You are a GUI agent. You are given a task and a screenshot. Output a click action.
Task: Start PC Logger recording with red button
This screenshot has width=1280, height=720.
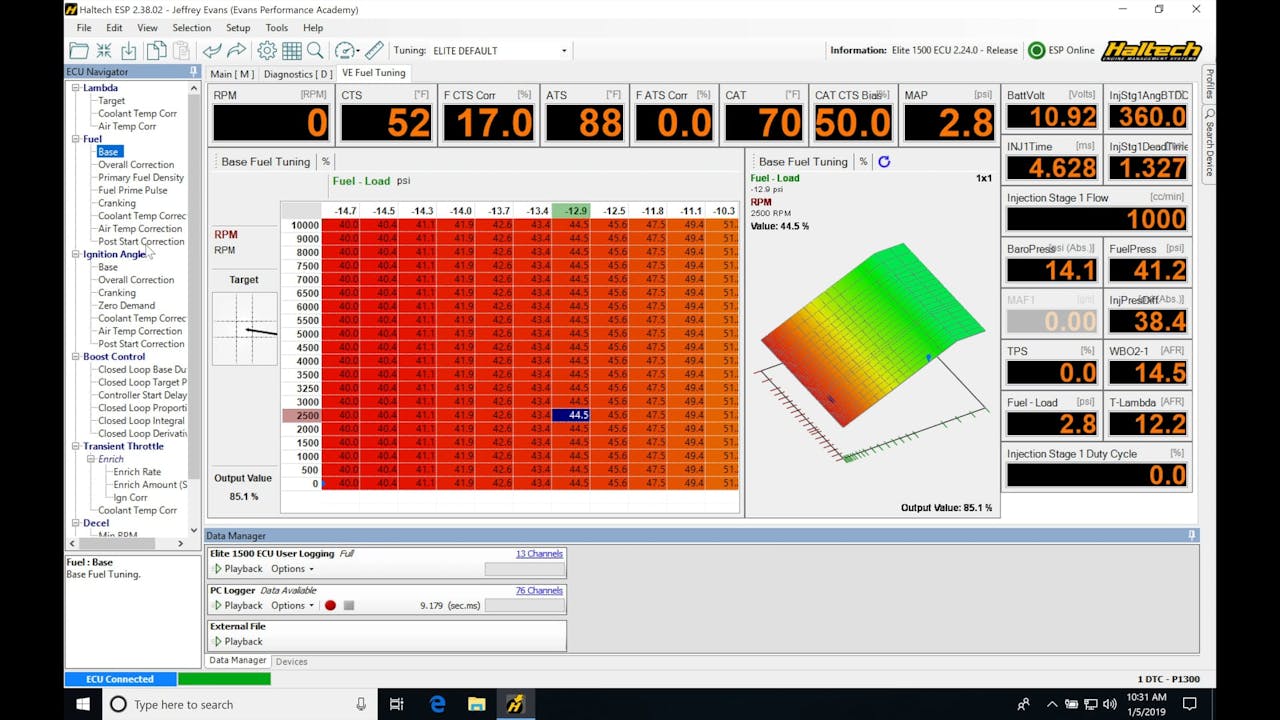click(330, 605)
